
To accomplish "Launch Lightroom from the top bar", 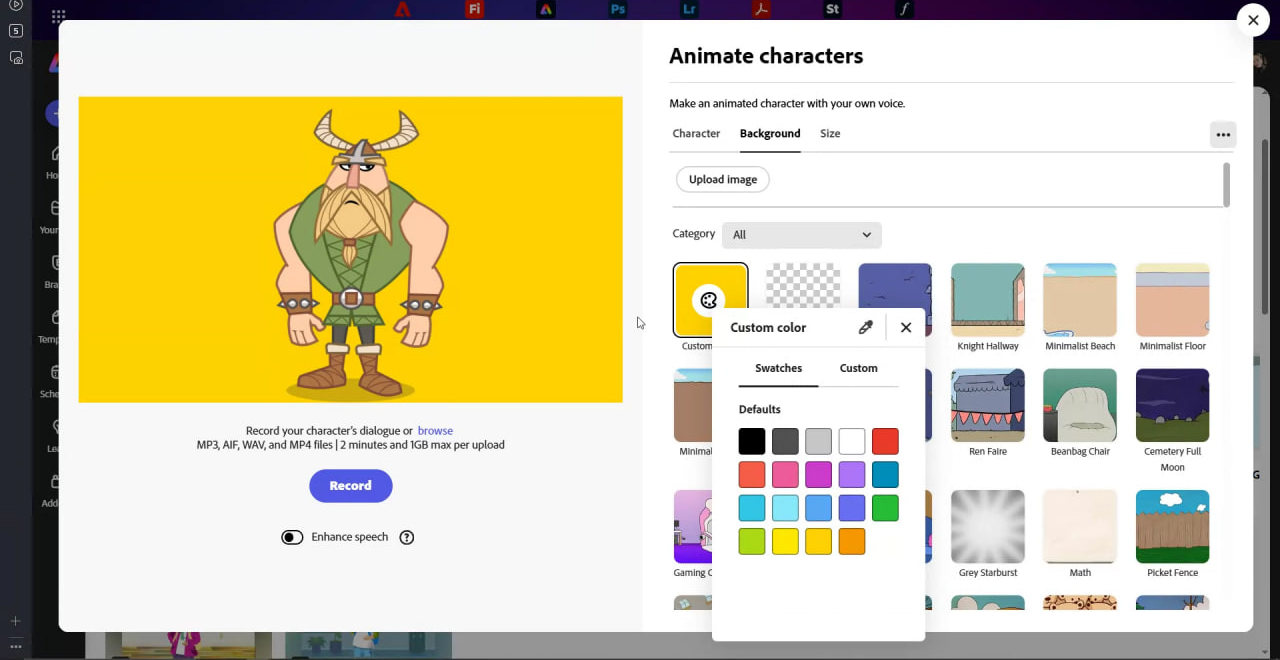I will [x=689, y=9].
